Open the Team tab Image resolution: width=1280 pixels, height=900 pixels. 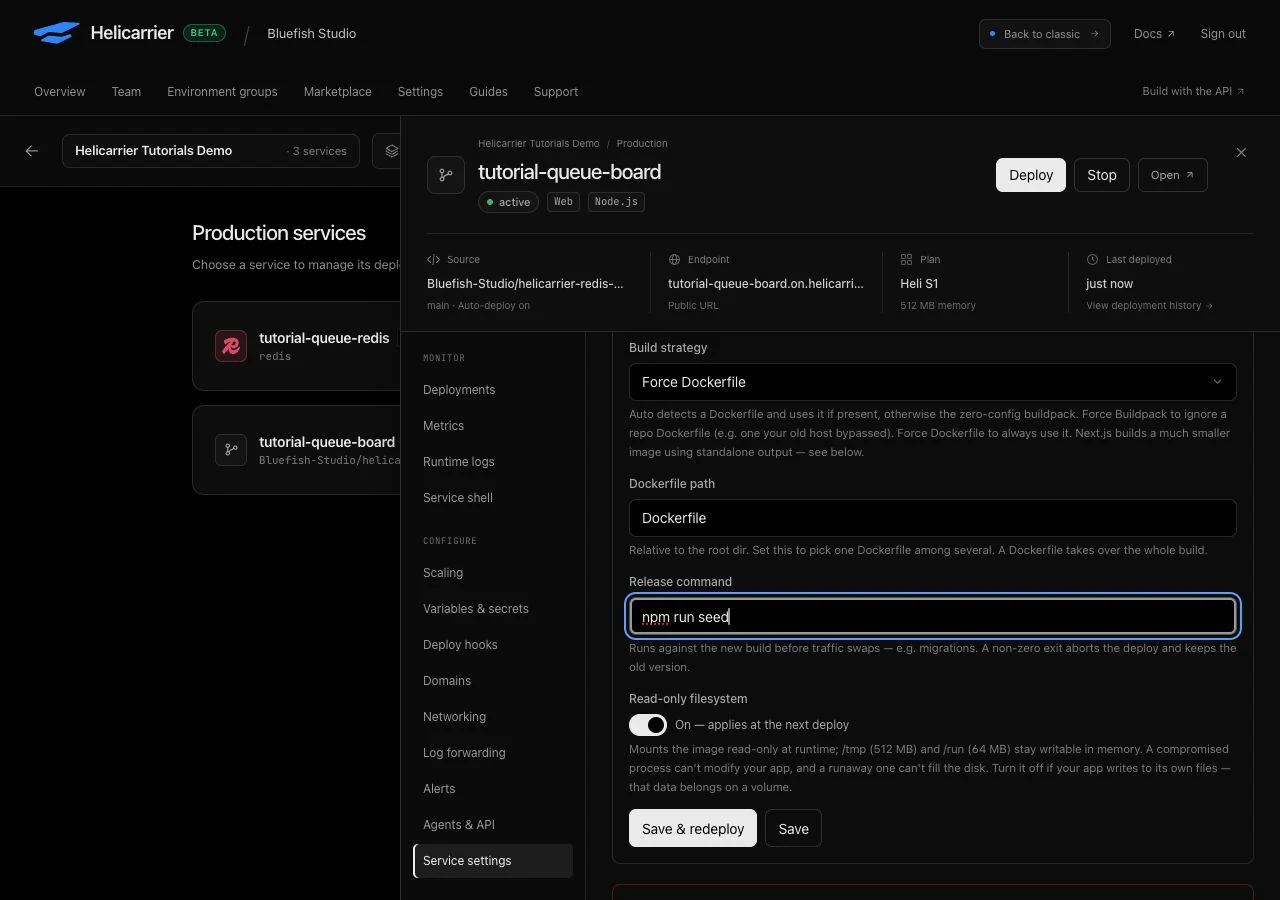pos(126,91)
